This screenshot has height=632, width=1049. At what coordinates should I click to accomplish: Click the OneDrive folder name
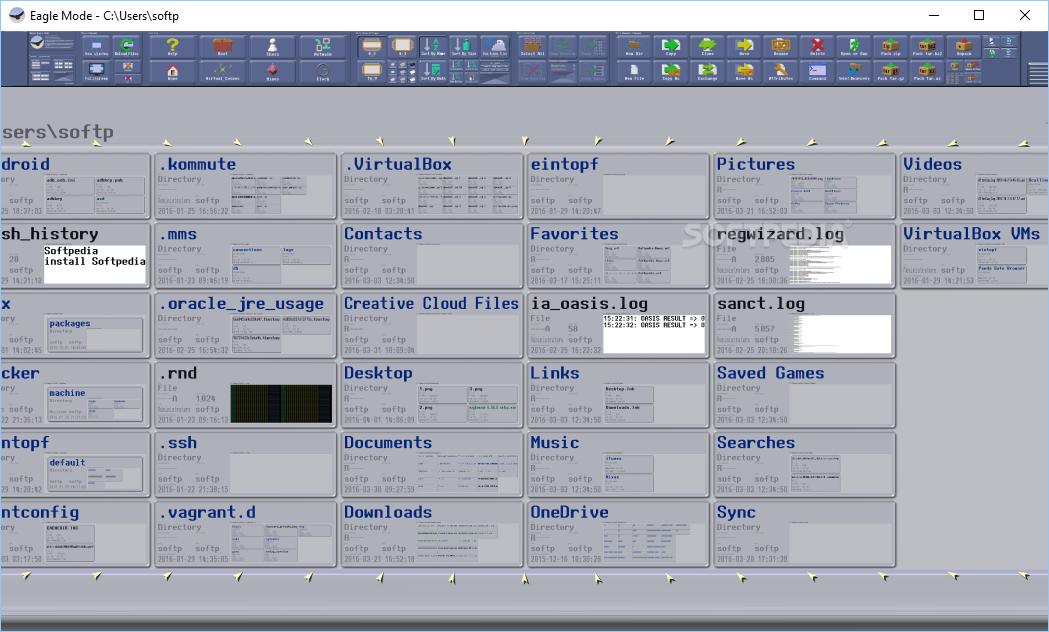tap(569, 512)
